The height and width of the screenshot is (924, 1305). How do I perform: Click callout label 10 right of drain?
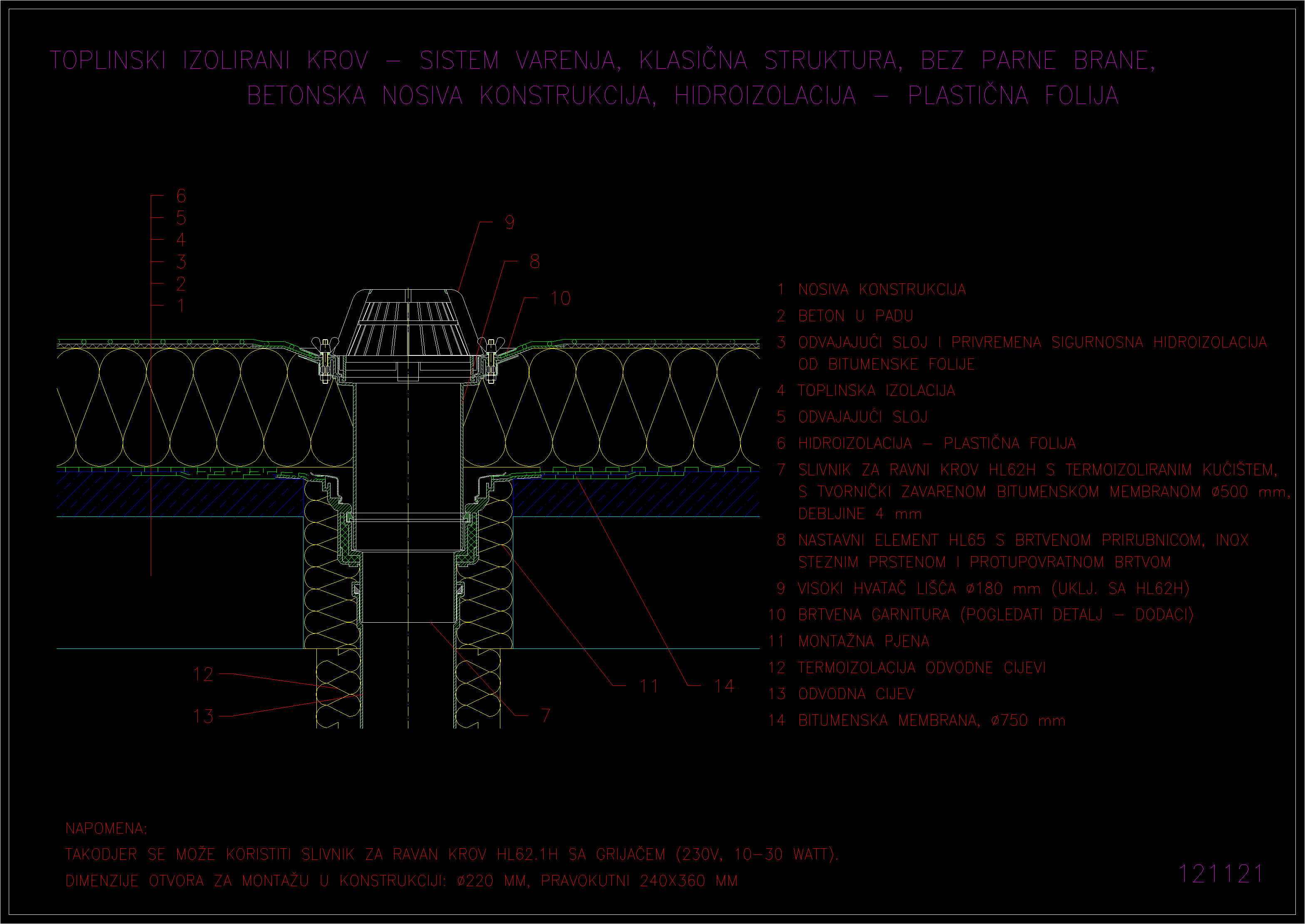coord(560,299)
